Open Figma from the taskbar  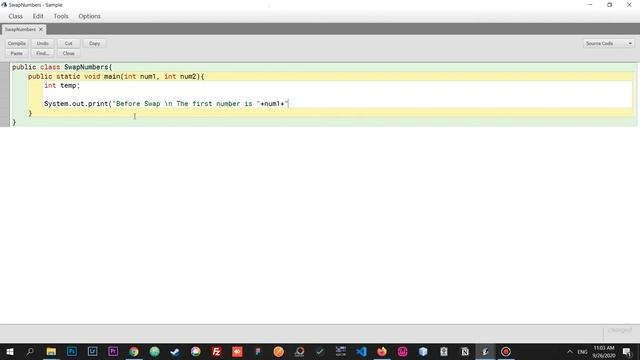tap(258, 351)
